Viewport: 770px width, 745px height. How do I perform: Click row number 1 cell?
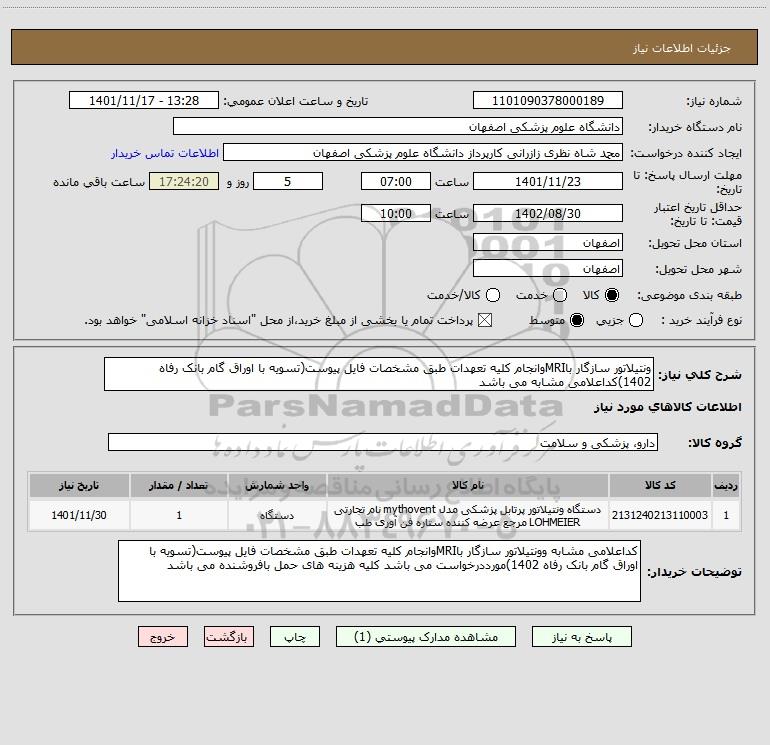coord(726,515)
